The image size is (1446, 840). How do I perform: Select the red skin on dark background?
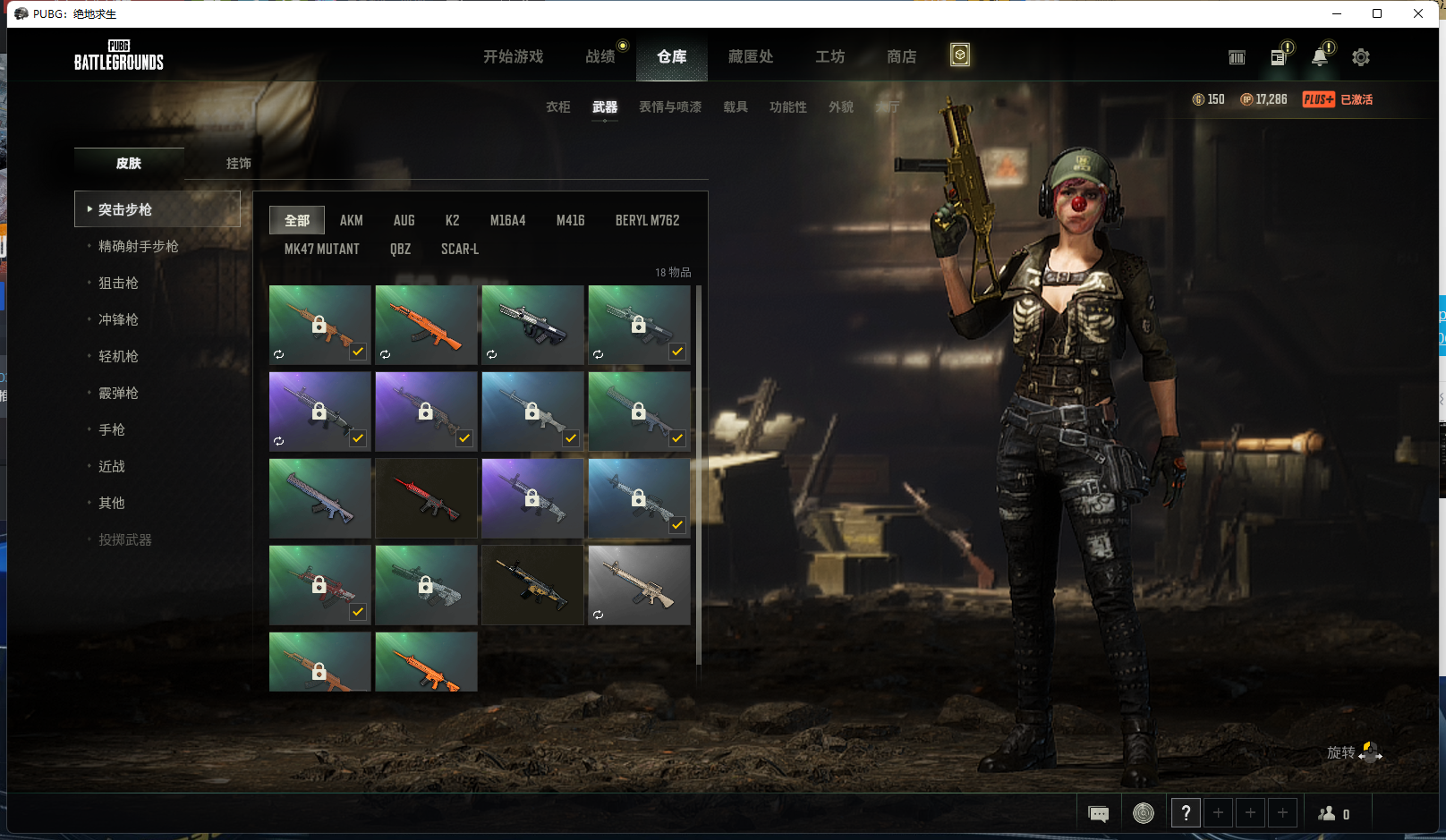pyautogui.click(x=426, y=498)
